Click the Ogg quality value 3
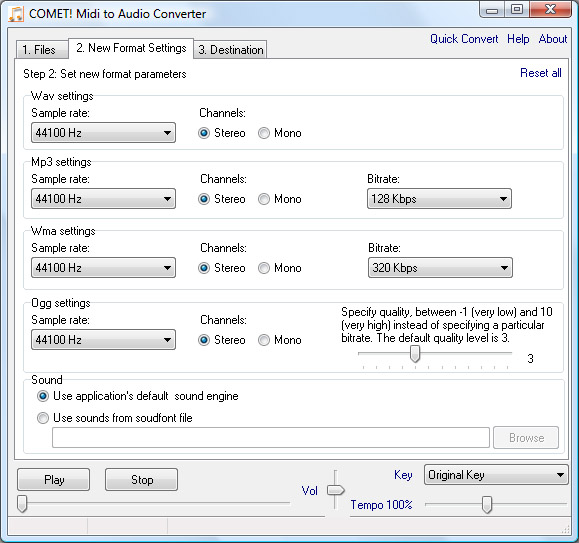579x543 pixels. pos(530,358)
